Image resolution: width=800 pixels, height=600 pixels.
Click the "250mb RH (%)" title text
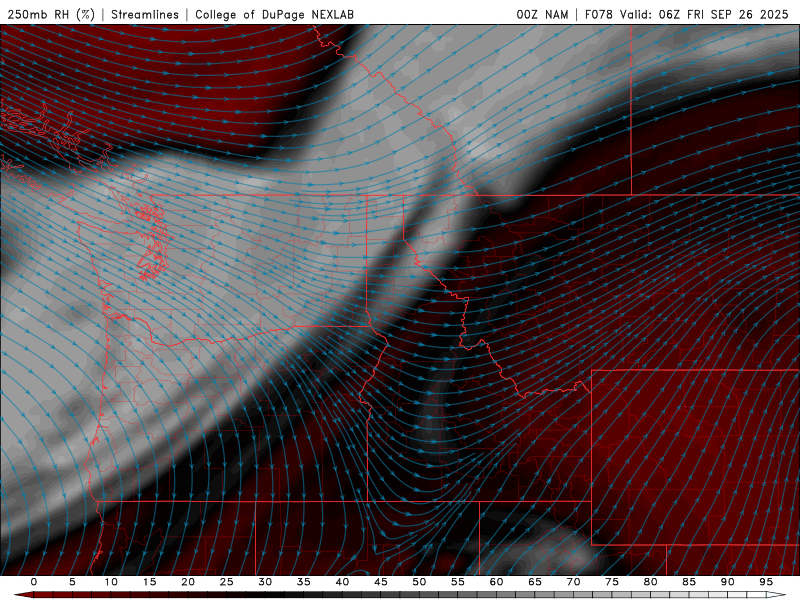tap(51, 14)
